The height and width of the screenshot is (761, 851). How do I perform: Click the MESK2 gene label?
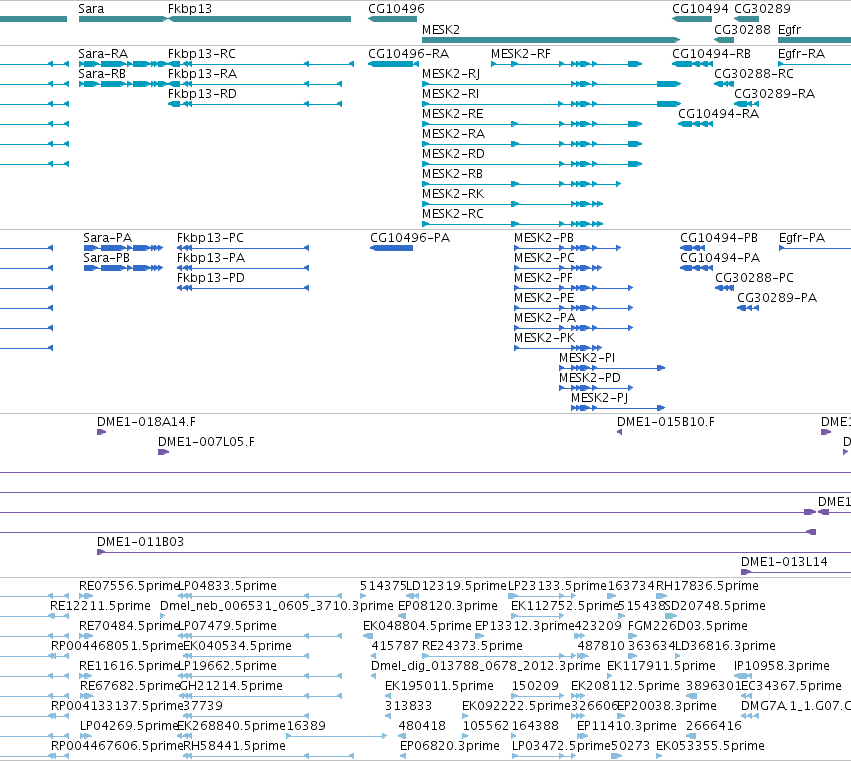[x=441, y=29]
